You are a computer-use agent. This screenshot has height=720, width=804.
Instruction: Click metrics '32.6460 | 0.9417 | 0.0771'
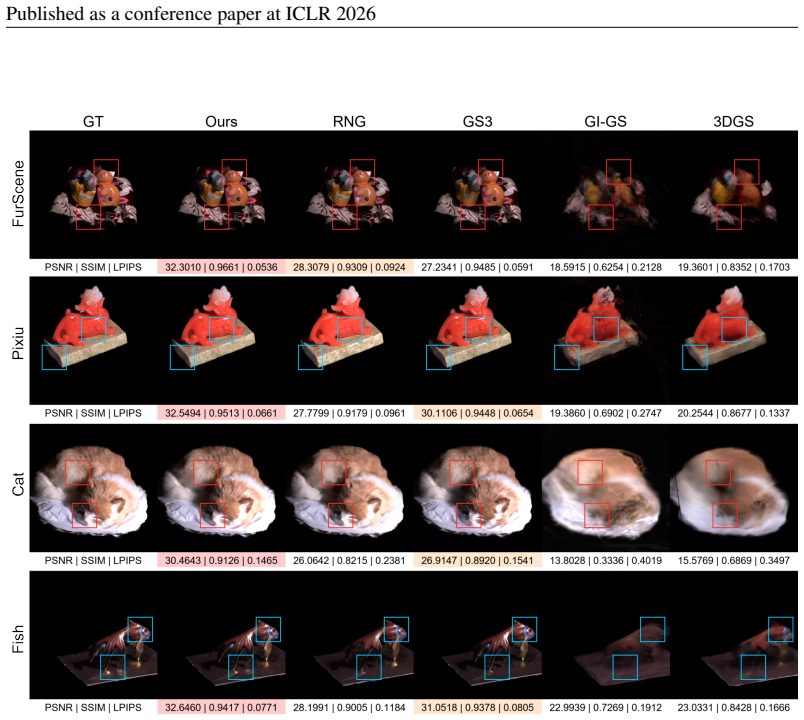click(221, 708)
